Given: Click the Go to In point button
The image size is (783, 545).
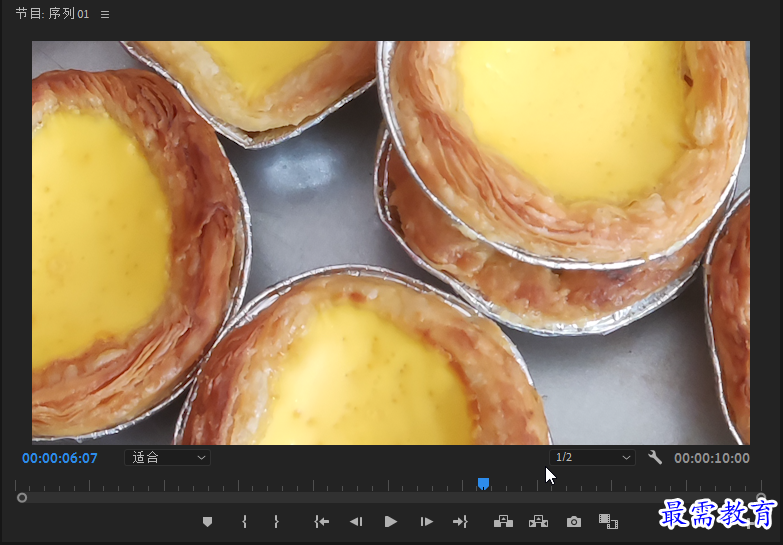Looking at the screenshot, I should tap(322, 522).
